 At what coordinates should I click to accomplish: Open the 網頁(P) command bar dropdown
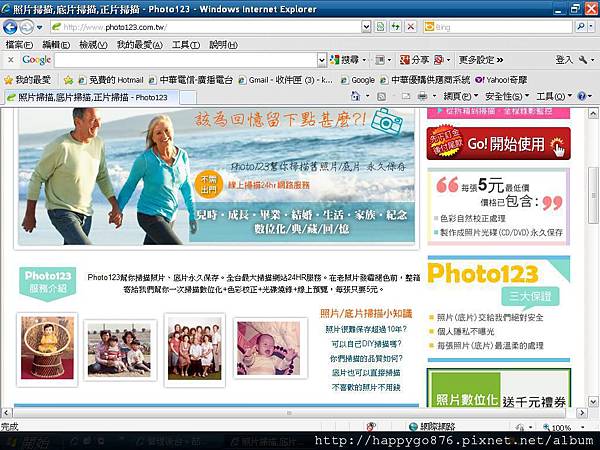click(x=461, y=96)
